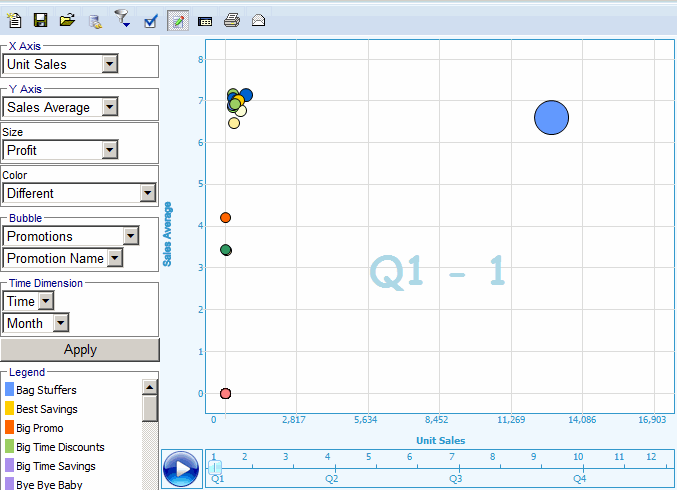The width and height of the screenshot is (677, 490).
Task: Open the X Axis Unit Sales dropdown
Action: 110,64
